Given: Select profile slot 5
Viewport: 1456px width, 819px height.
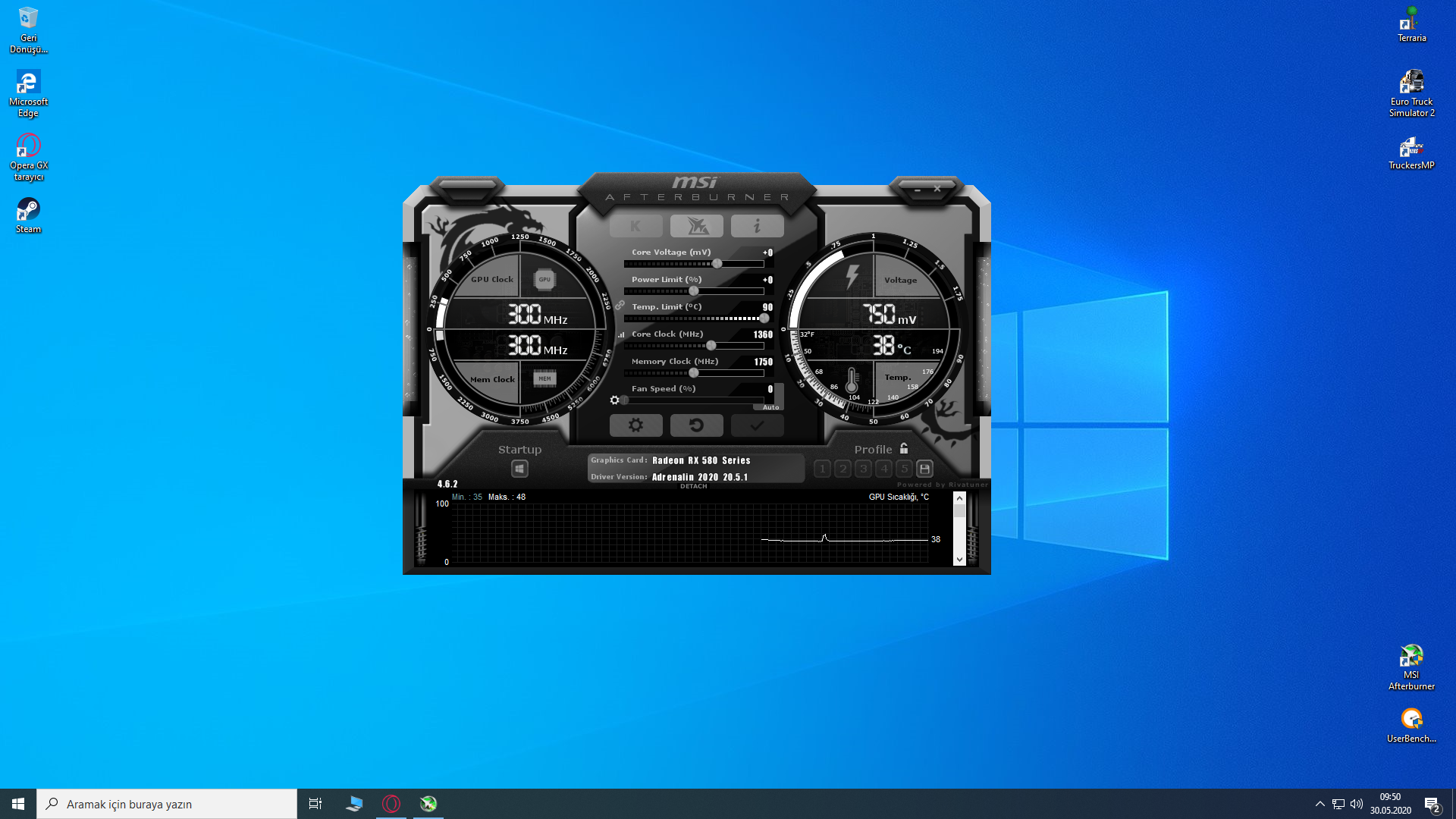Looking at the screenshot, I should [904, 469].
